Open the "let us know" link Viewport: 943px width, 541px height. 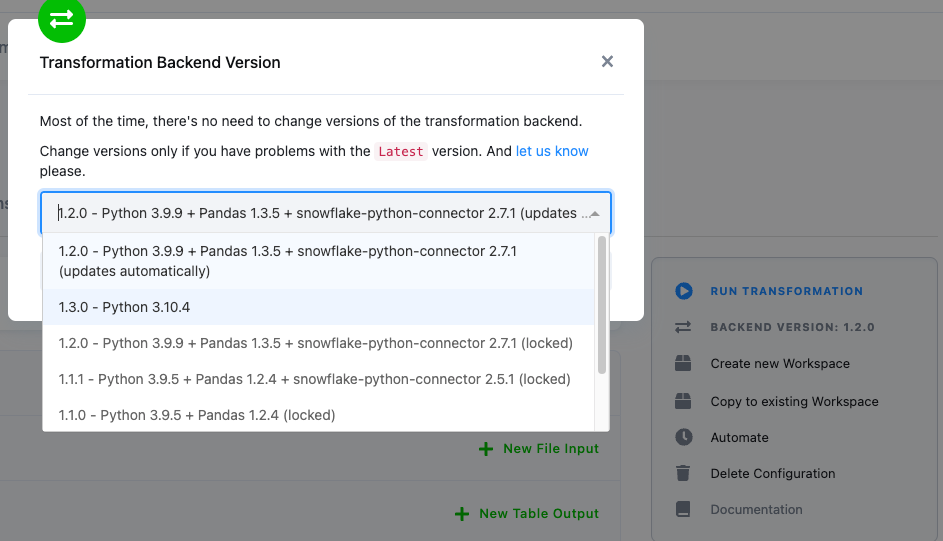[x=552, y=151]
